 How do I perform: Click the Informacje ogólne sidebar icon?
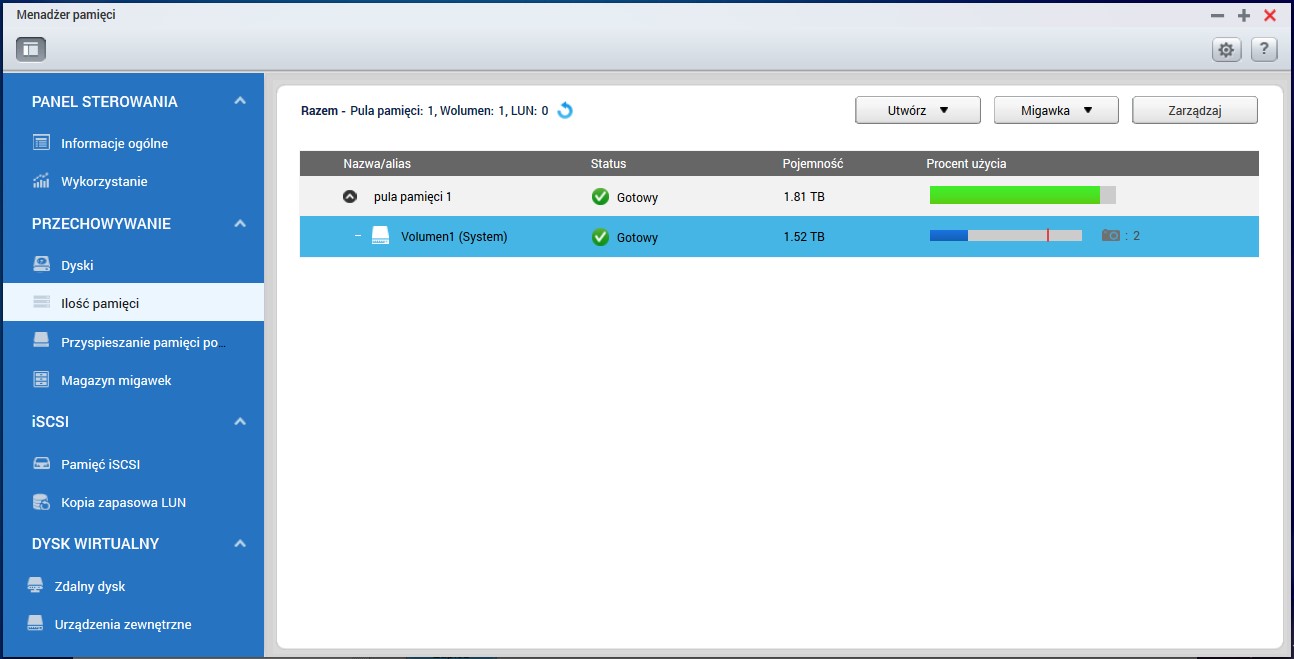coord(41,143)
